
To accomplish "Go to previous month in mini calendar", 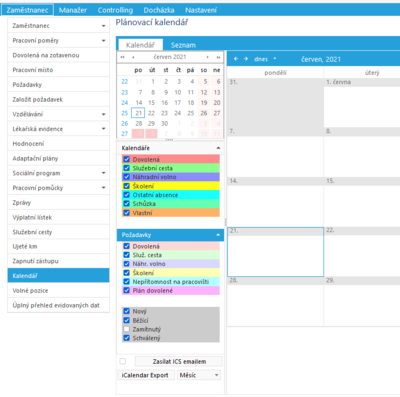I will pos(133,57).
